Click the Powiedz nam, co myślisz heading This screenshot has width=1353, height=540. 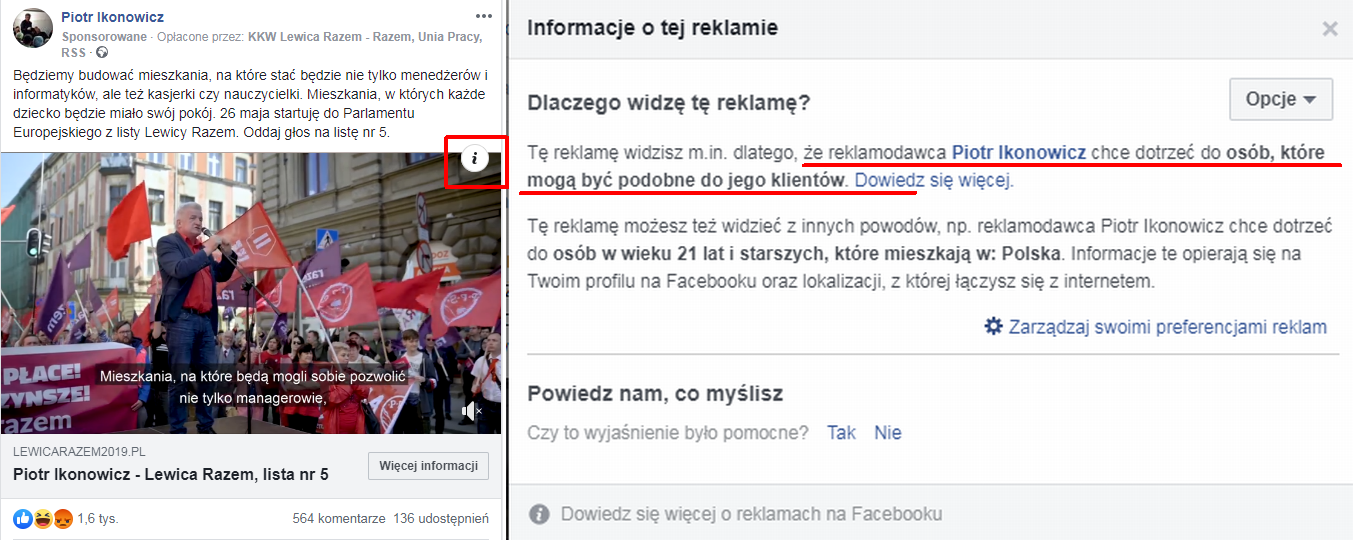pyautogui.click(x=655, y=394)
